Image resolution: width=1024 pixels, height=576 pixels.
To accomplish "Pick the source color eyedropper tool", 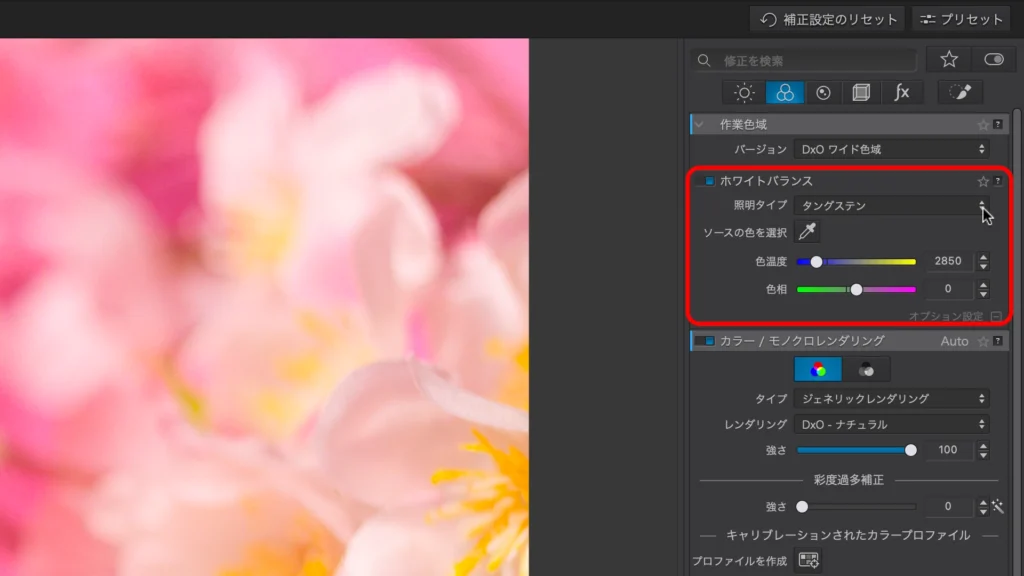I will point(807,232).
